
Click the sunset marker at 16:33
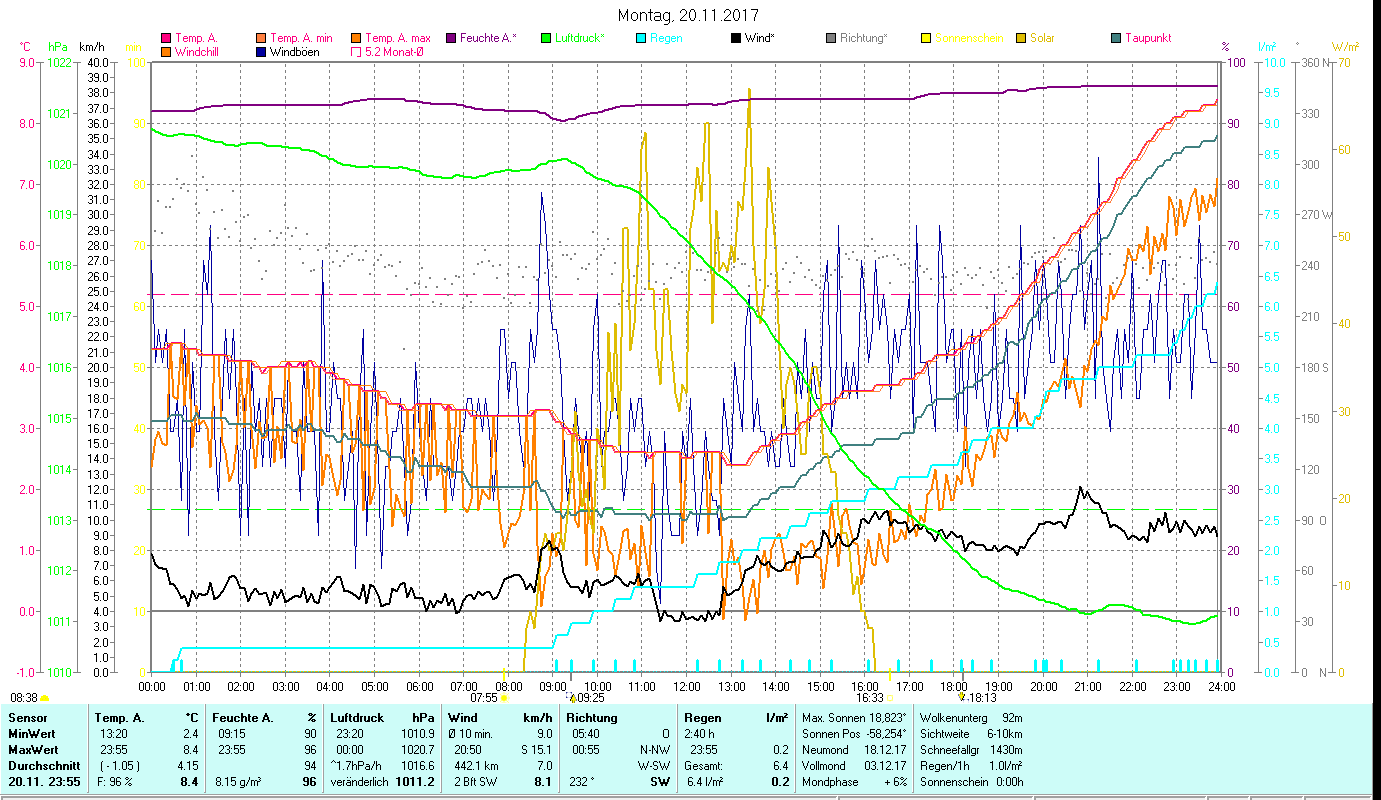pos(889,698)
